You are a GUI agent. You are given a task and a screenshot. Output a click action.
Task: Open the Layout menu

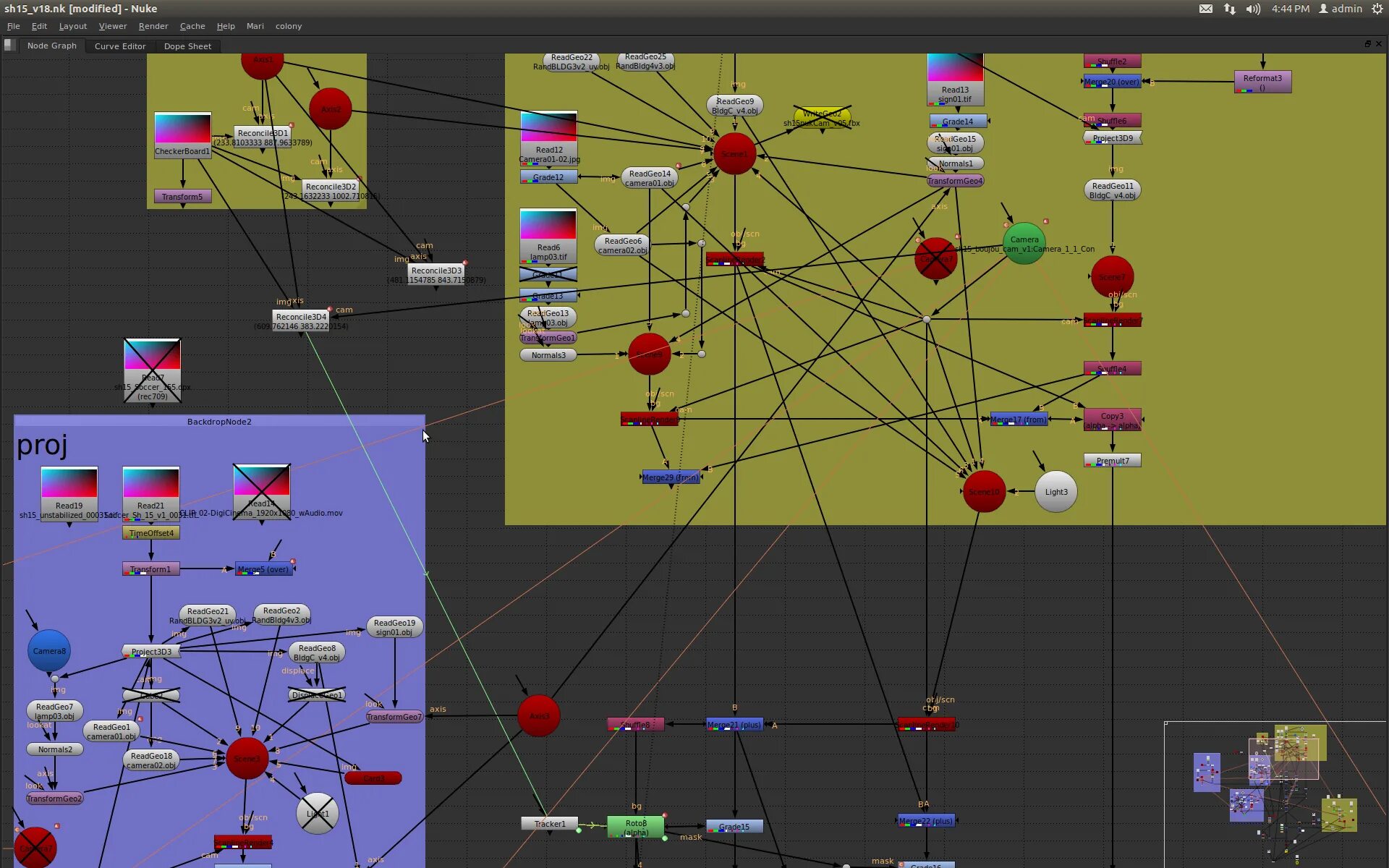[72, 26]
